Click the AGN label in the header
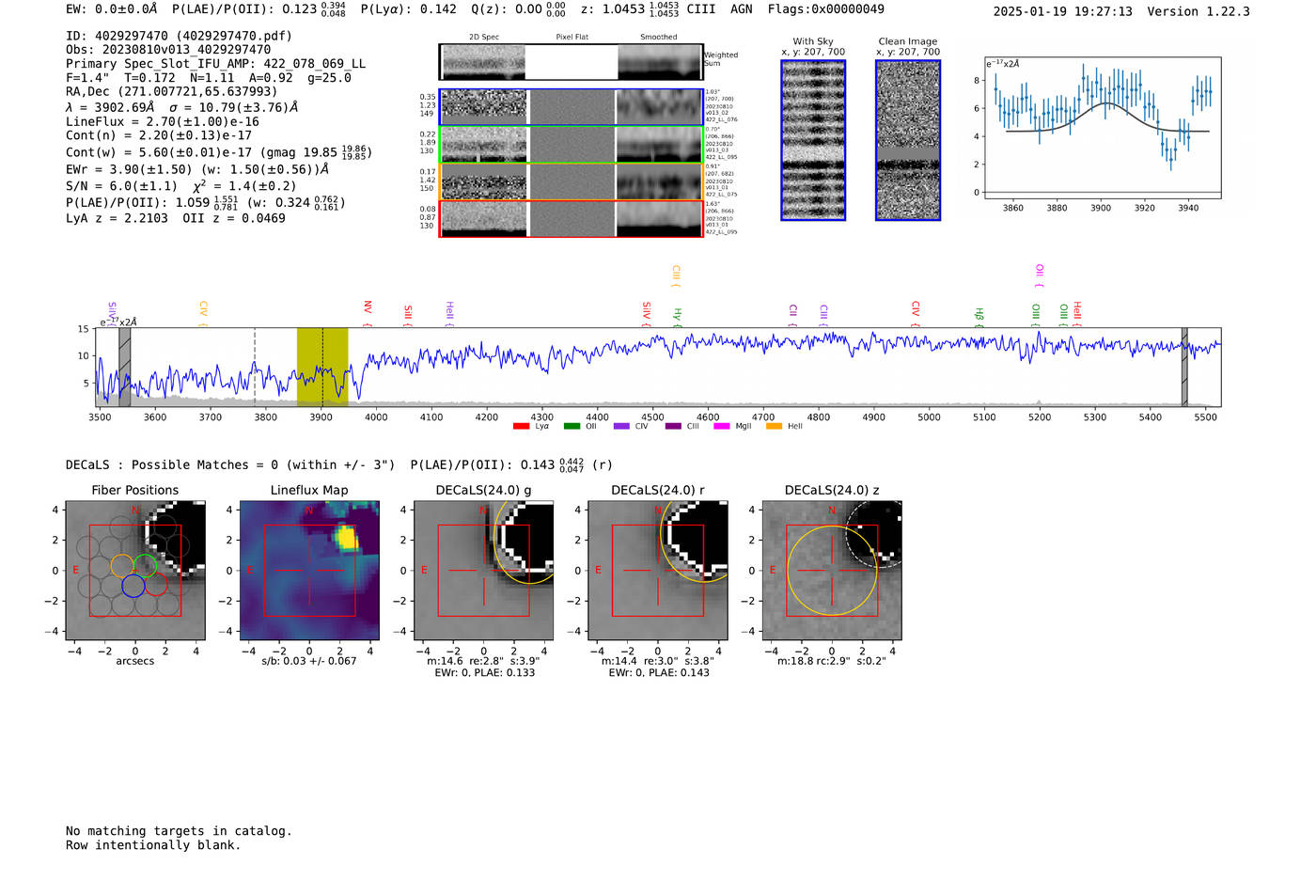 (x=741, y=9)
